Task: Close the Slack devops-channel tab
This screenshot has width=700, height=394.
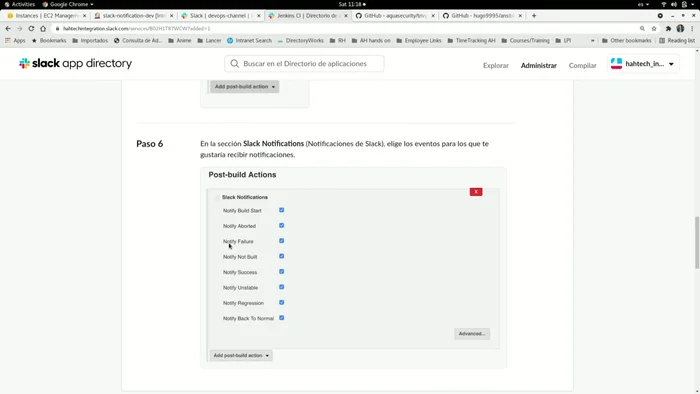Action: point(258,16)
